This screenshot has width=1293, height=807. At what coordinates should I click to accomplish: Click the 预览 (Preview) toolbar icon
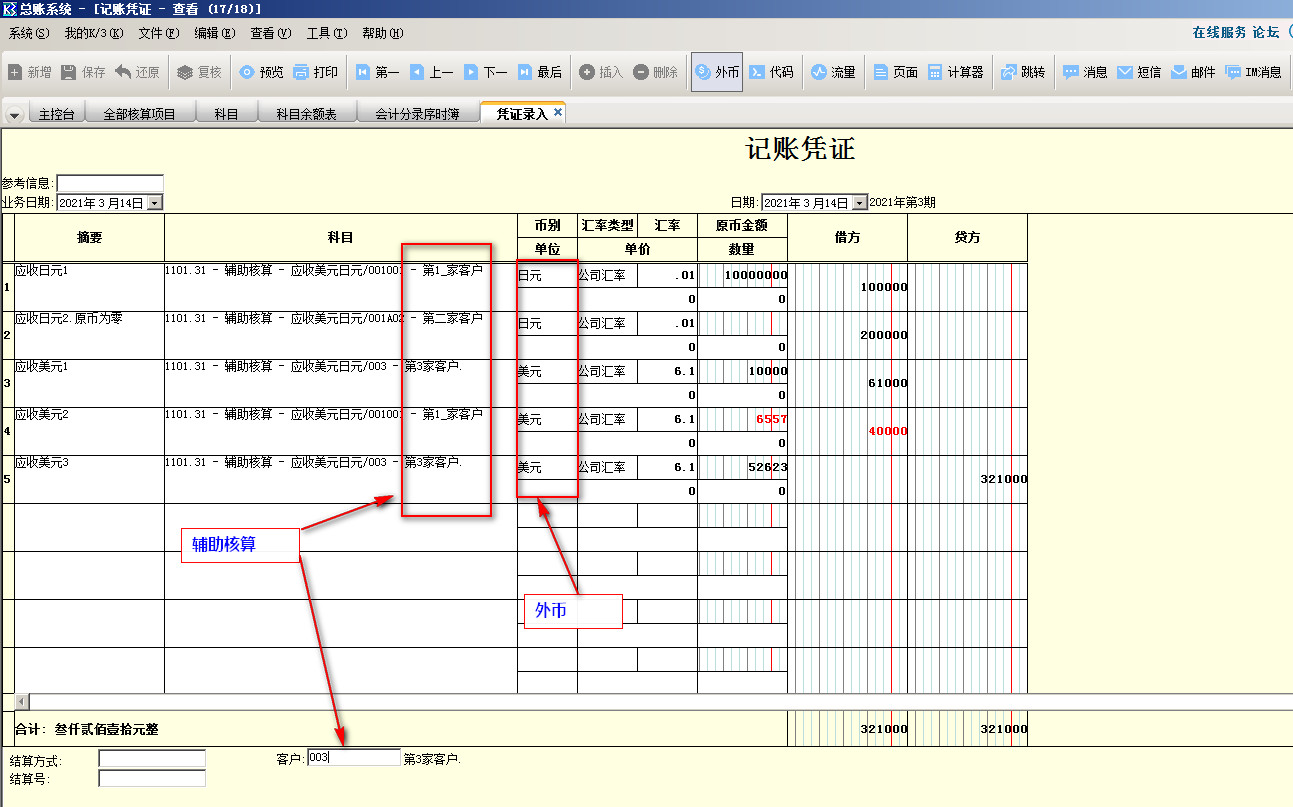[x=261, y=72]
